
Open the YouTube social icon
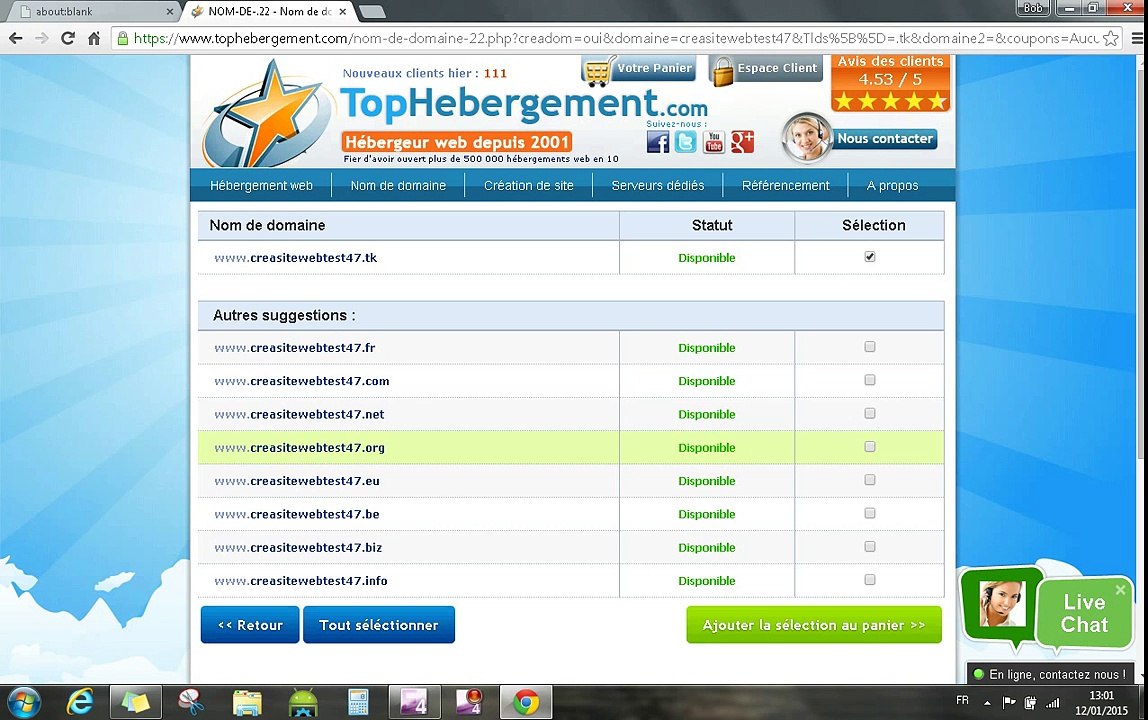(714, 141)
